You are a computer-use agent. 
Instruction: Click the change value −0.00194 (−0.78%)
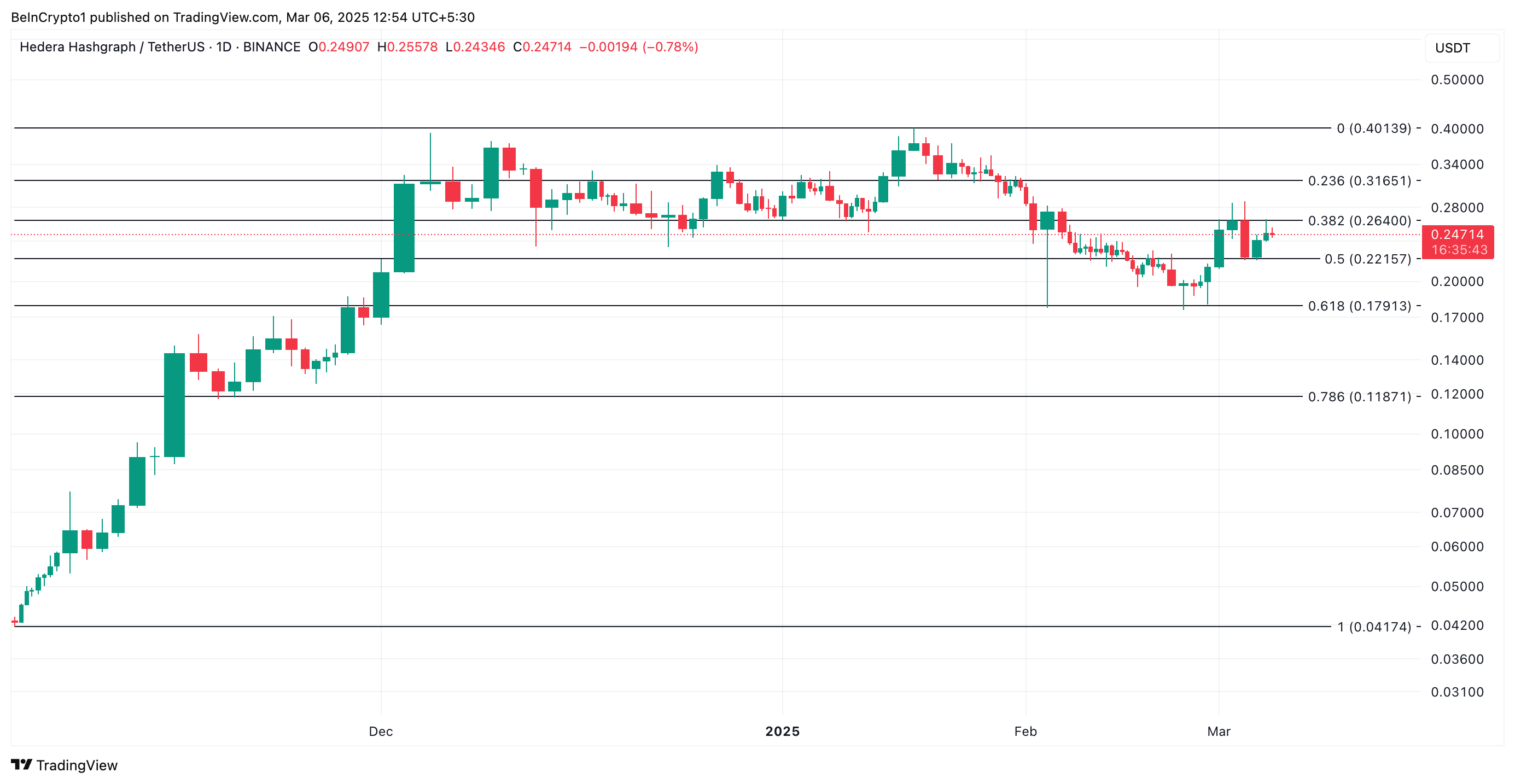pyautogui.click(x=639, y=47)
